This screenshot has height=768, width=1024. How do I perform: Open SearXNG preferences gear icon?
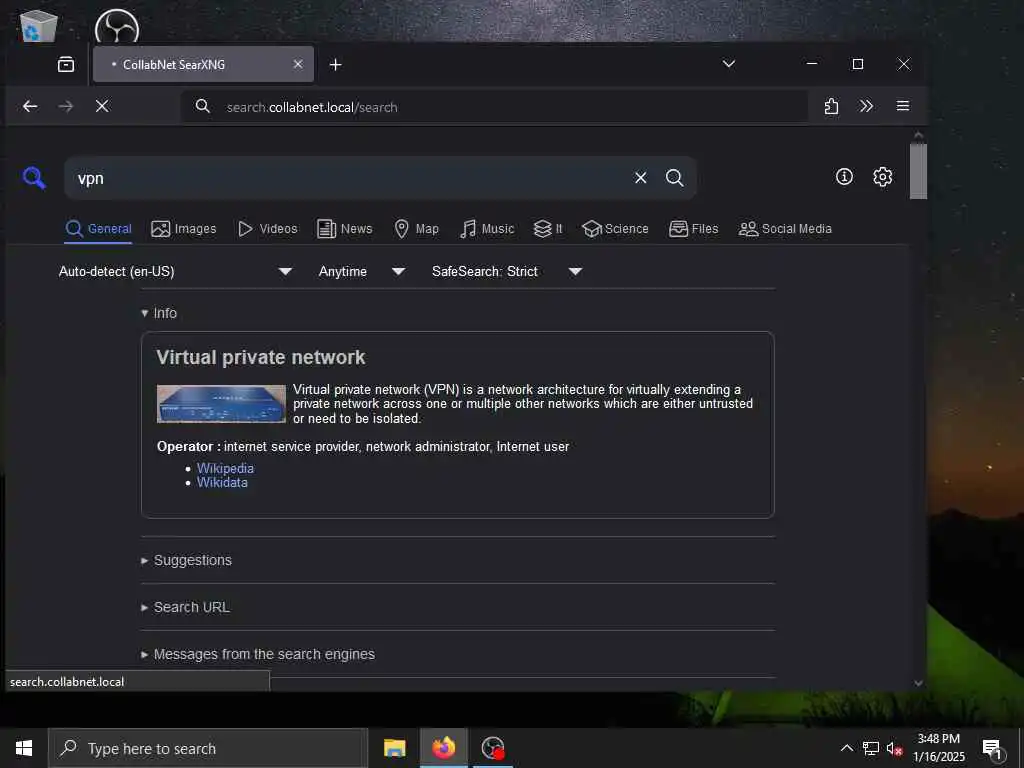[x=882, y=177]
